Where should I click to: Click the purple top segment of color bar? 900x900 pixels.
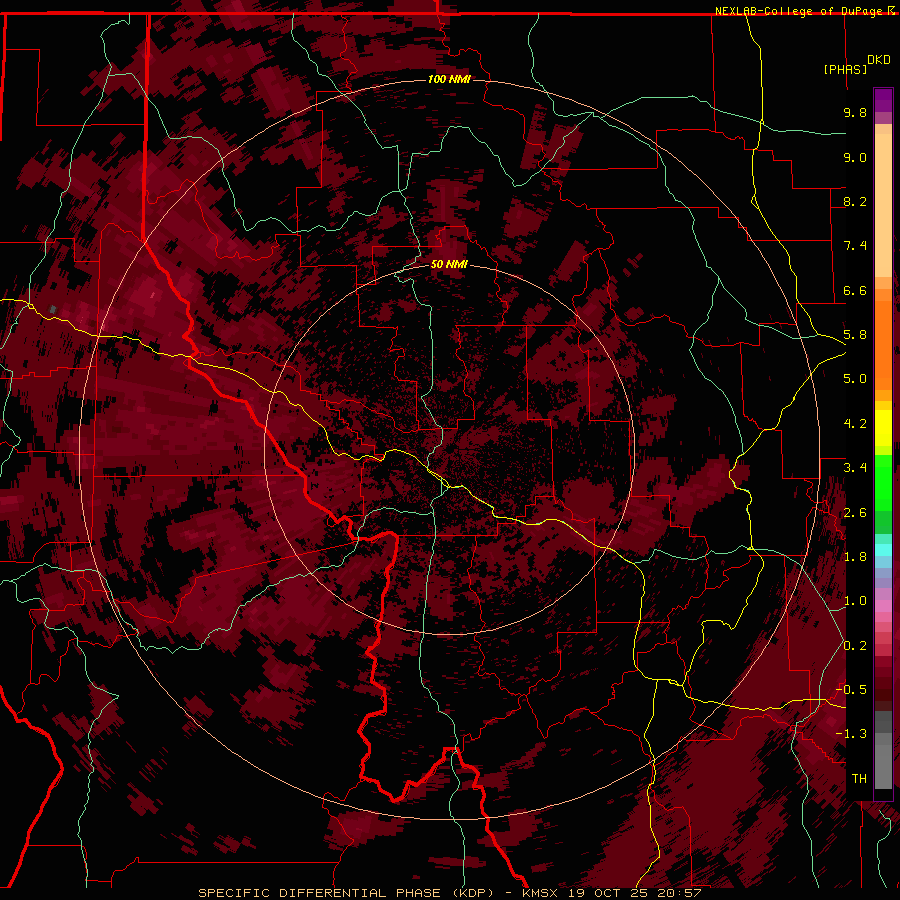(x=883, y=100)
